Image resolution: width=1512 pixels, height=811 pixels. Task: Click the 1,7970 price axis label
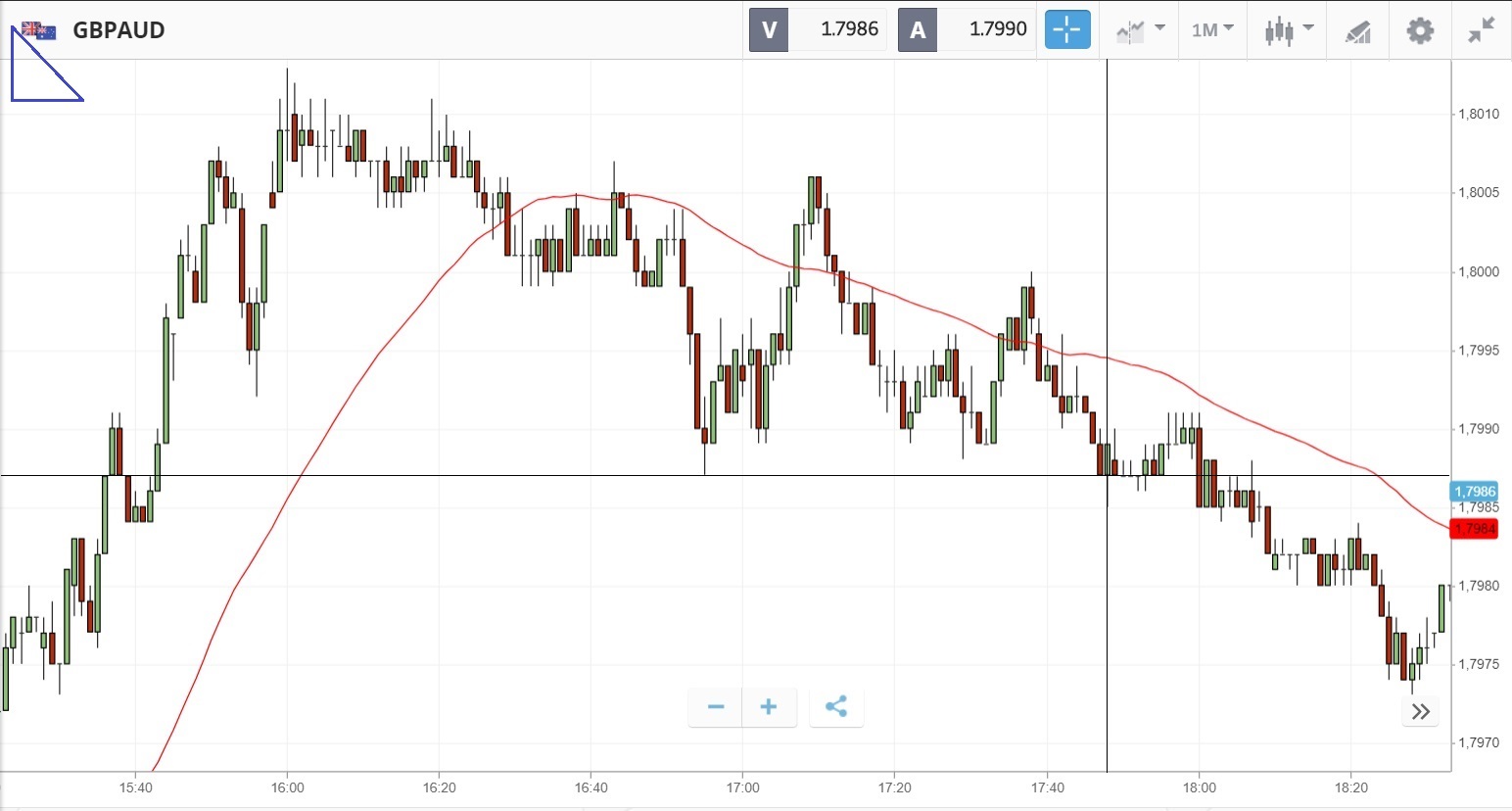[1479, 742]
